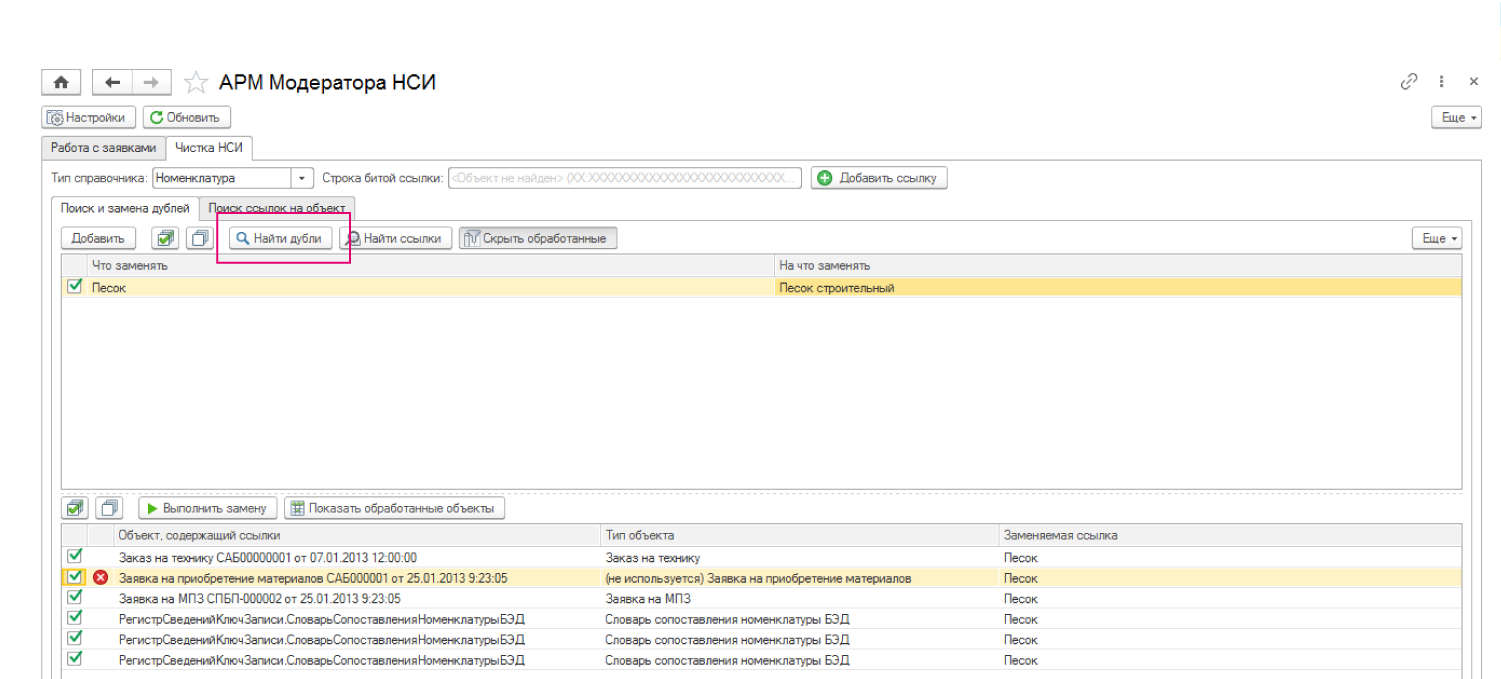
Task: Go back with the left arrow
Action: tap(112, 82)
